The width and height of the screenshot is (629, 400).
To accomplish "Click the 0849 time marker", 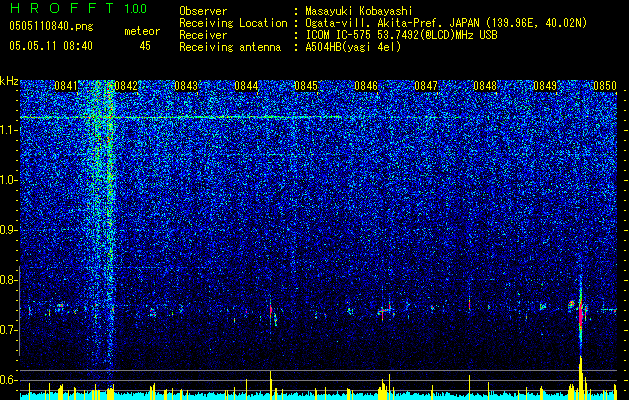I will click(545, 86).
